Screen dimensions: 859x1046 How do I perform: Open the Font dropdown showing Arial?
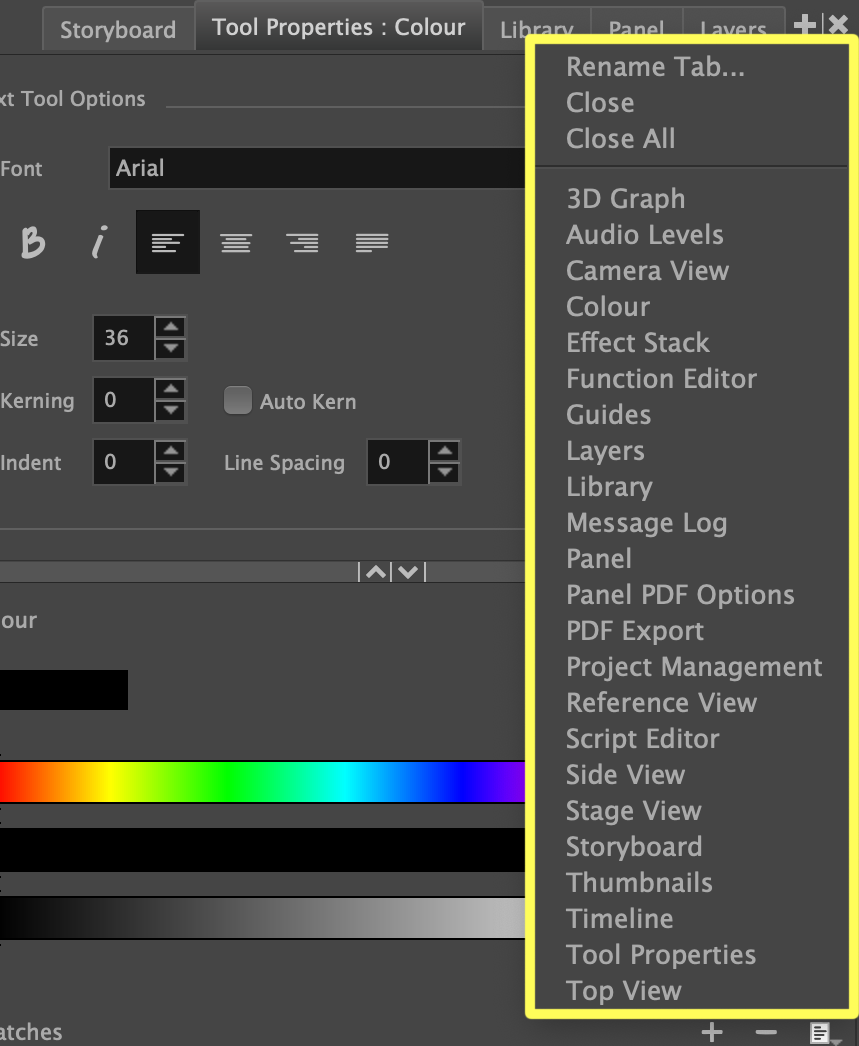pos(315,168)
